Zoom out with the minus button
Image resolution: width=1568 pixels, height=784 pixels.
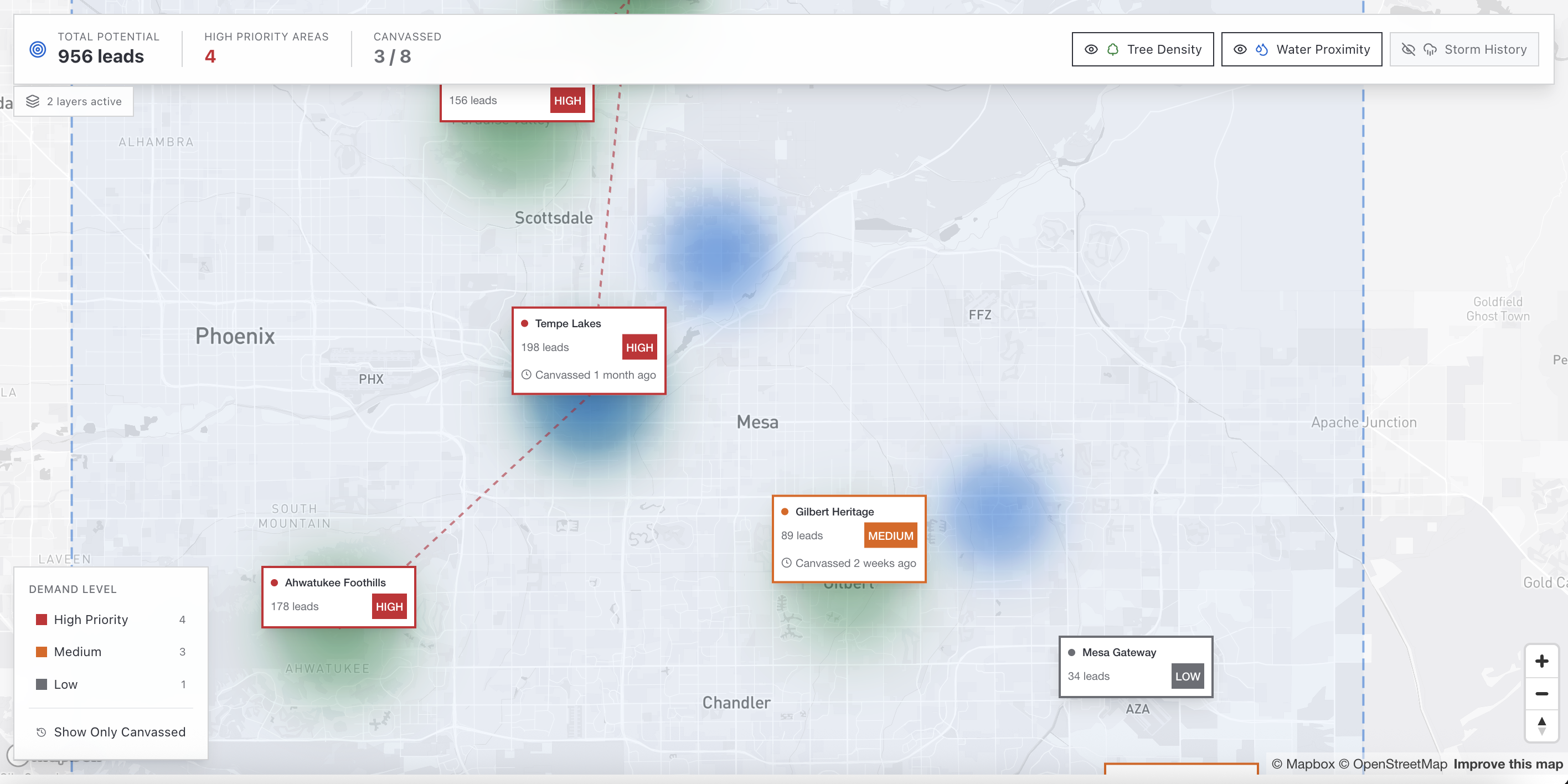point(1541,694)
